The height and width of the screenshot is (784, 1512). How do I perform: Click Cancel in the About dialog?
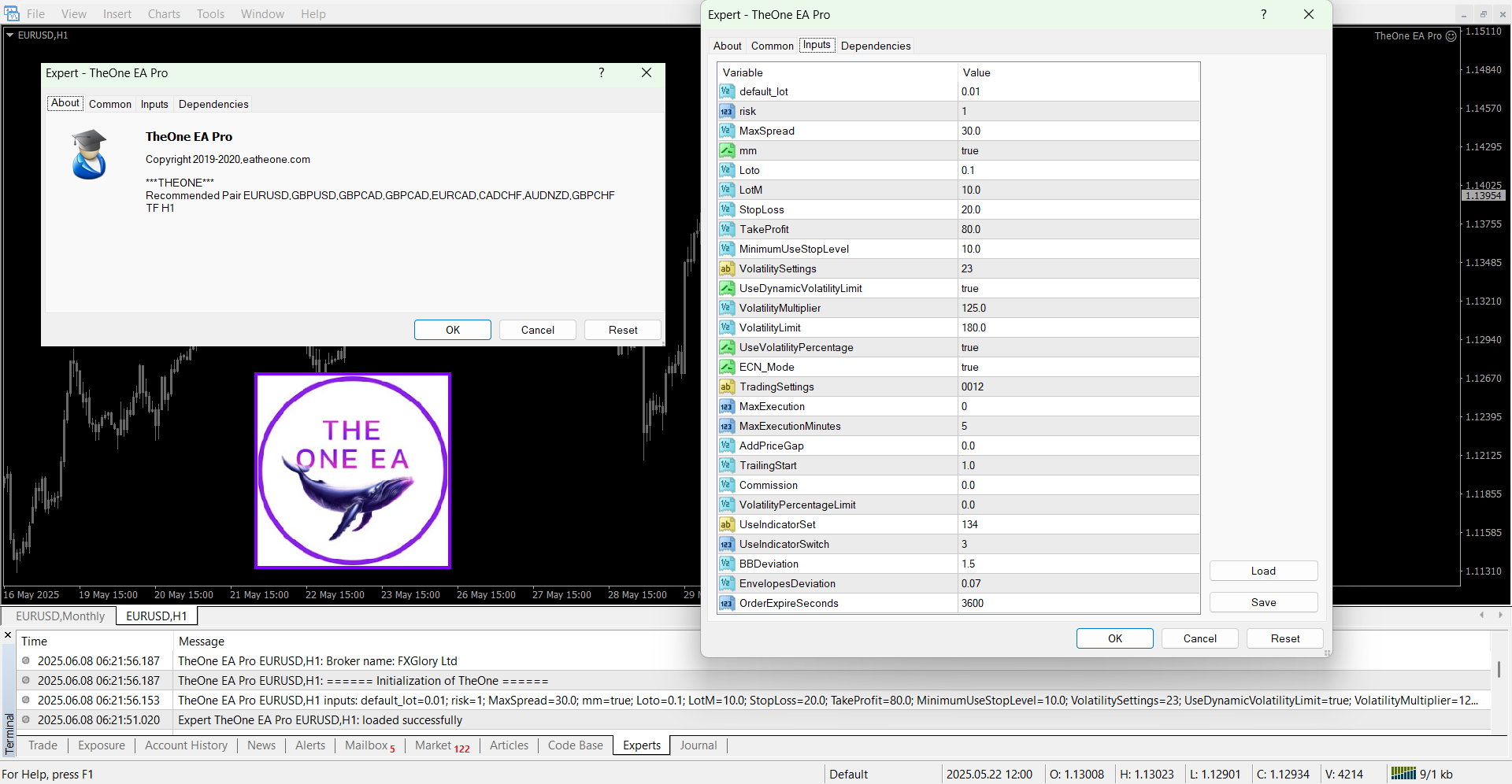point(537,330)
